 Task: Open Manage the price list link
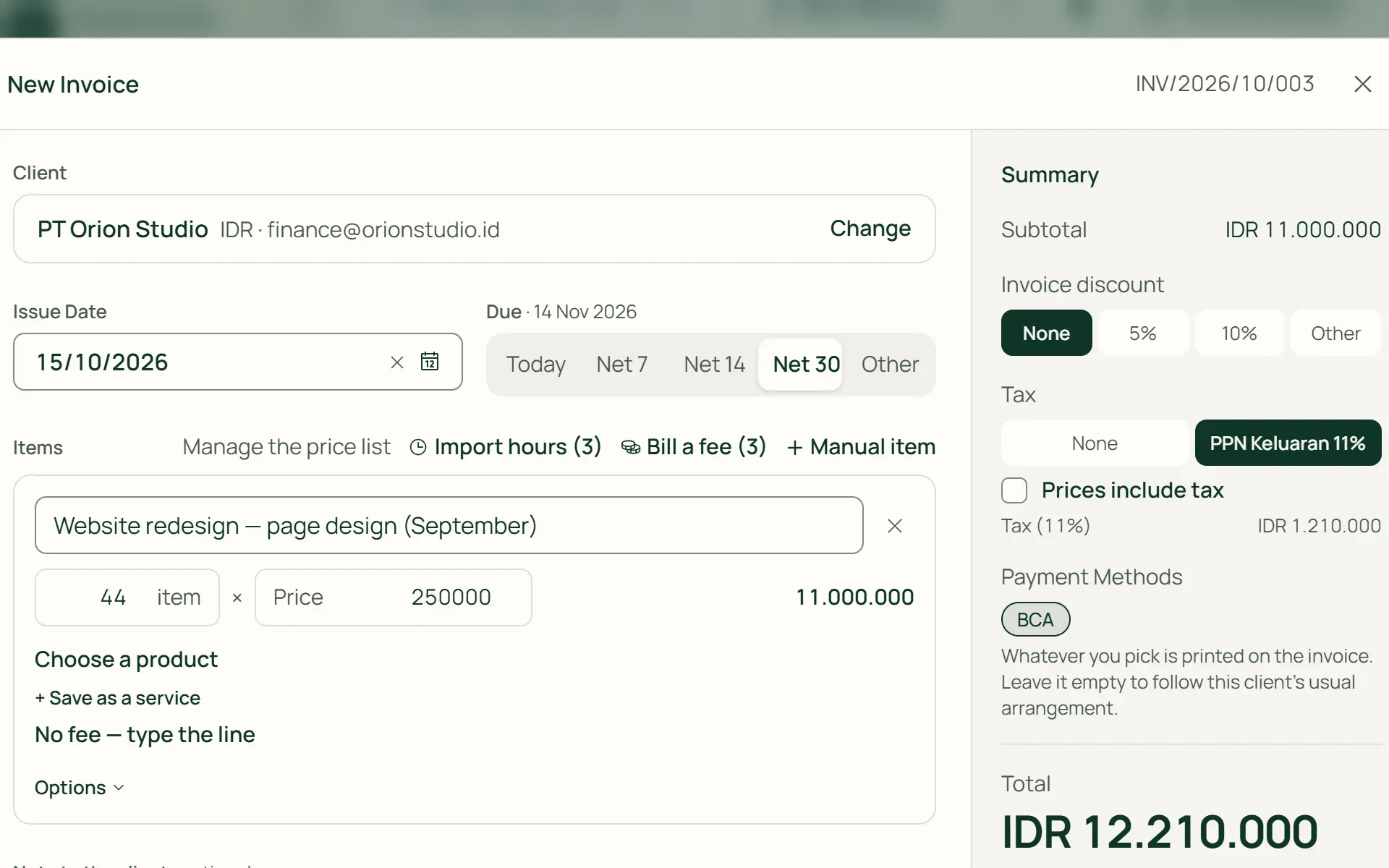click(286, 447)
